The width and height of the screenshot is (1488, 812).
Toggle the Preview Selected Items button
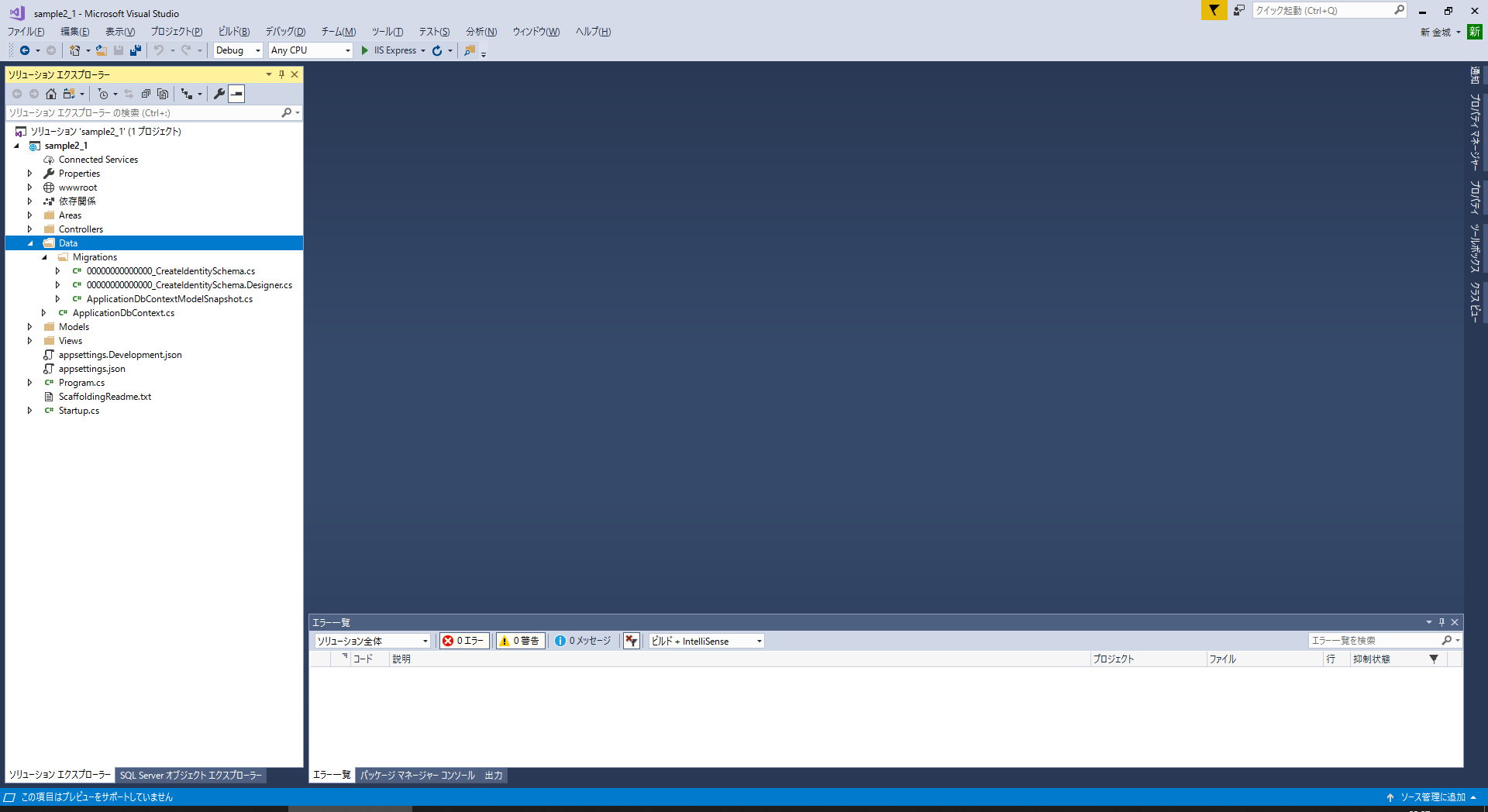tap(237, 94)
